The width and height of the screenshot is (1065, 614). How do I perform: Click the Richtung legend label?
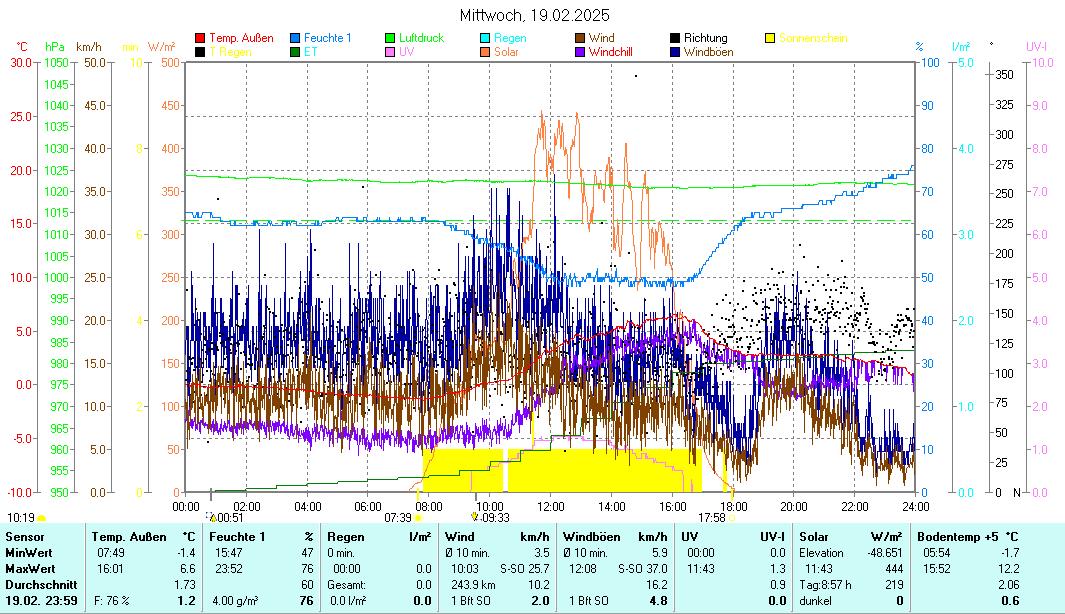(x=705, y=38)
